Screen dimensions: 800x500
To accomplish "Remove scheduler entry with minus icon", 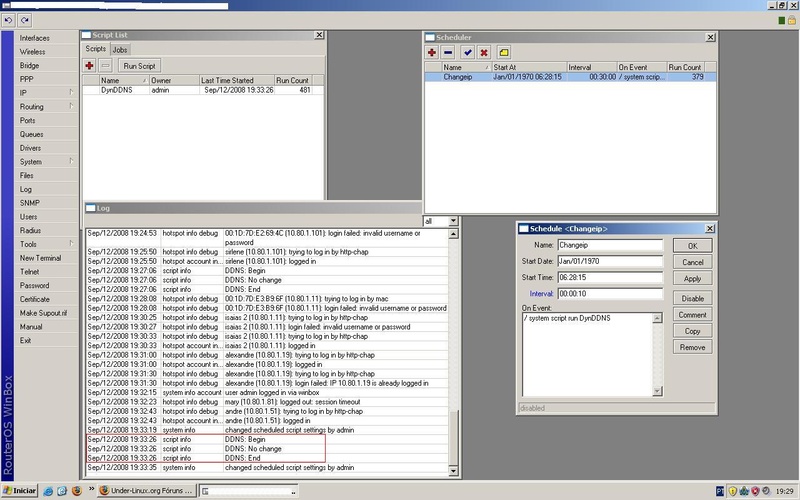I will (448, 53).
